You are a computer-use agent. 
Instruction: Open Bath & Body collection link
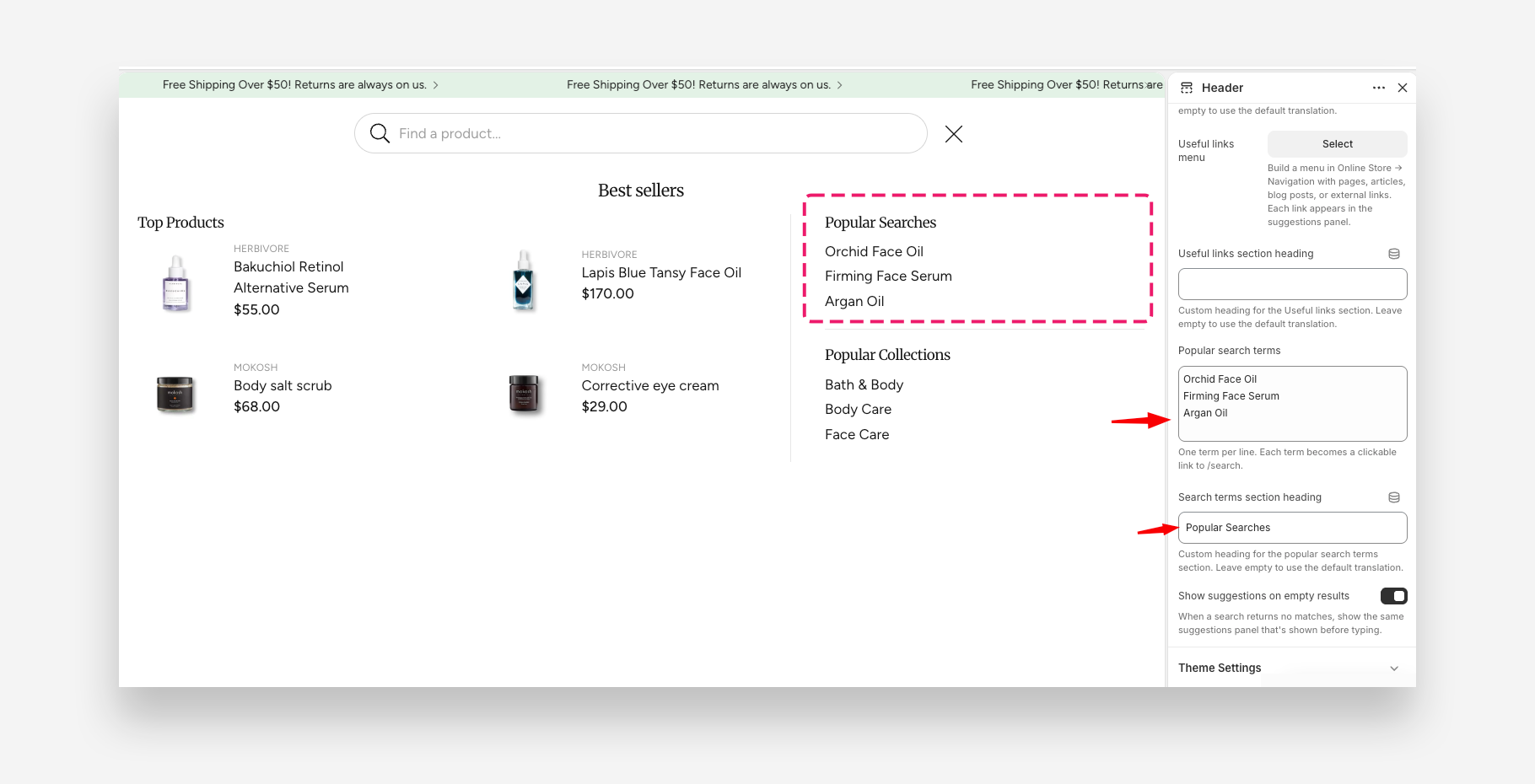click(864, 384)
